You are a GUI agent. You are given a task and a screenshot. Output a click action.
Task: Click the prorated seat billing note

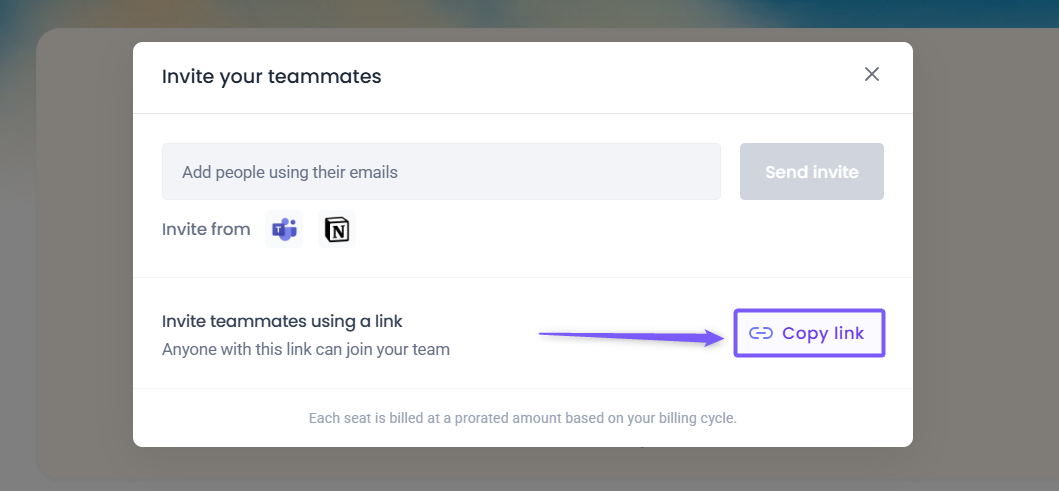pyautogui.click(x=522, y=418)
